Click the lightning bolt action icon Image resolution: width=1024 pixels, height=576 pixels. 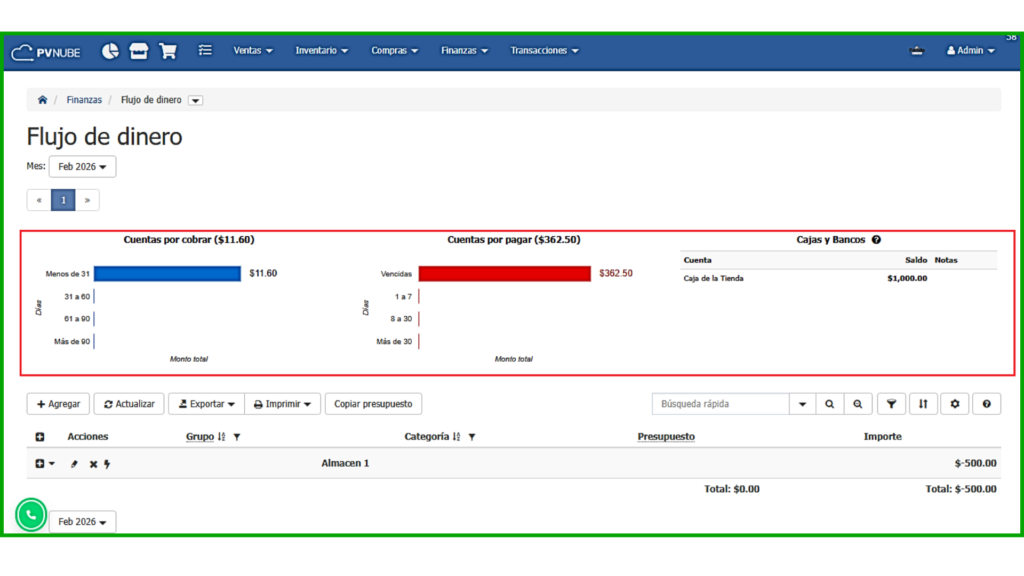click(x=107, y=464)
